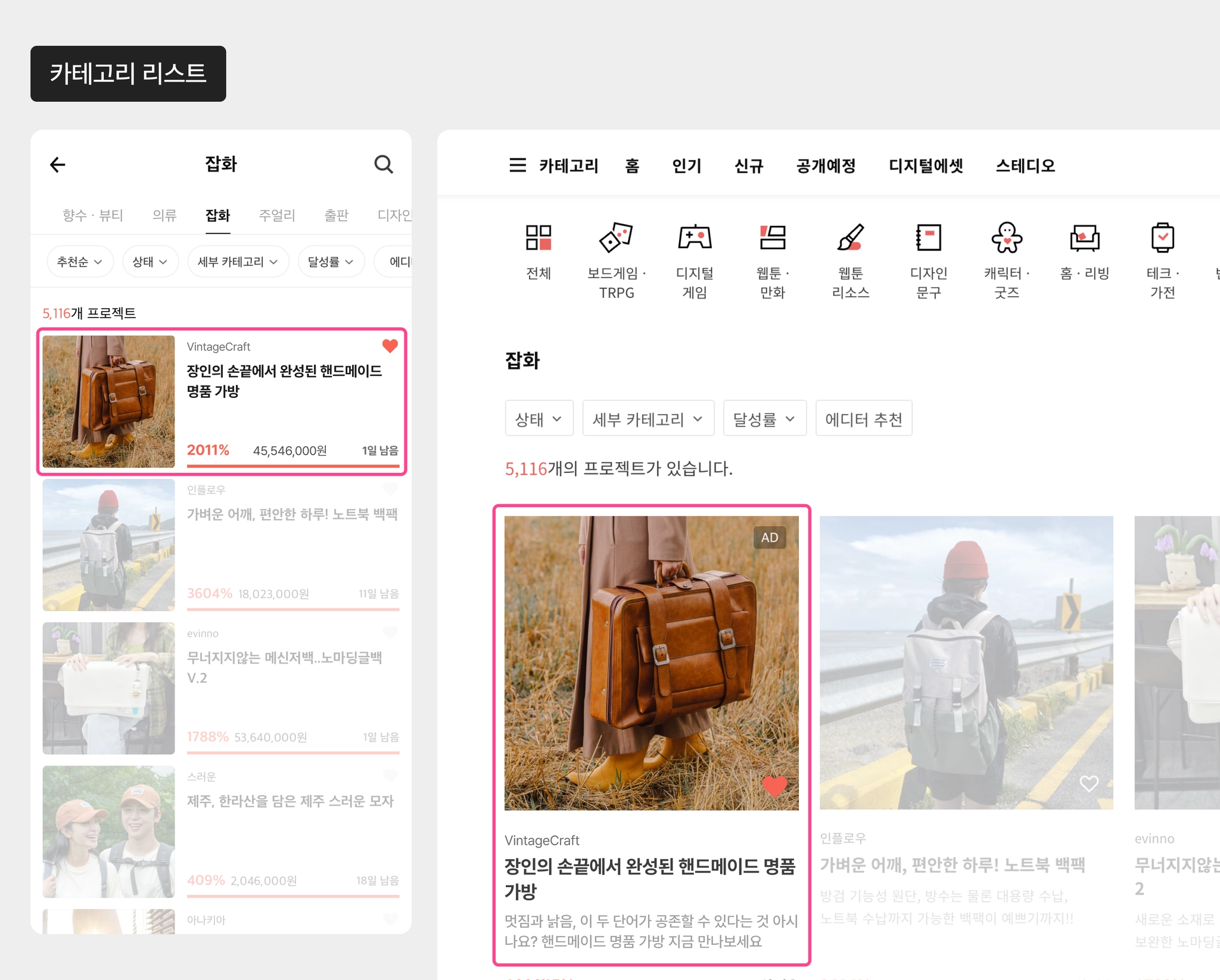Go to 공개예정 in top navigation

(x=826, y=166)
